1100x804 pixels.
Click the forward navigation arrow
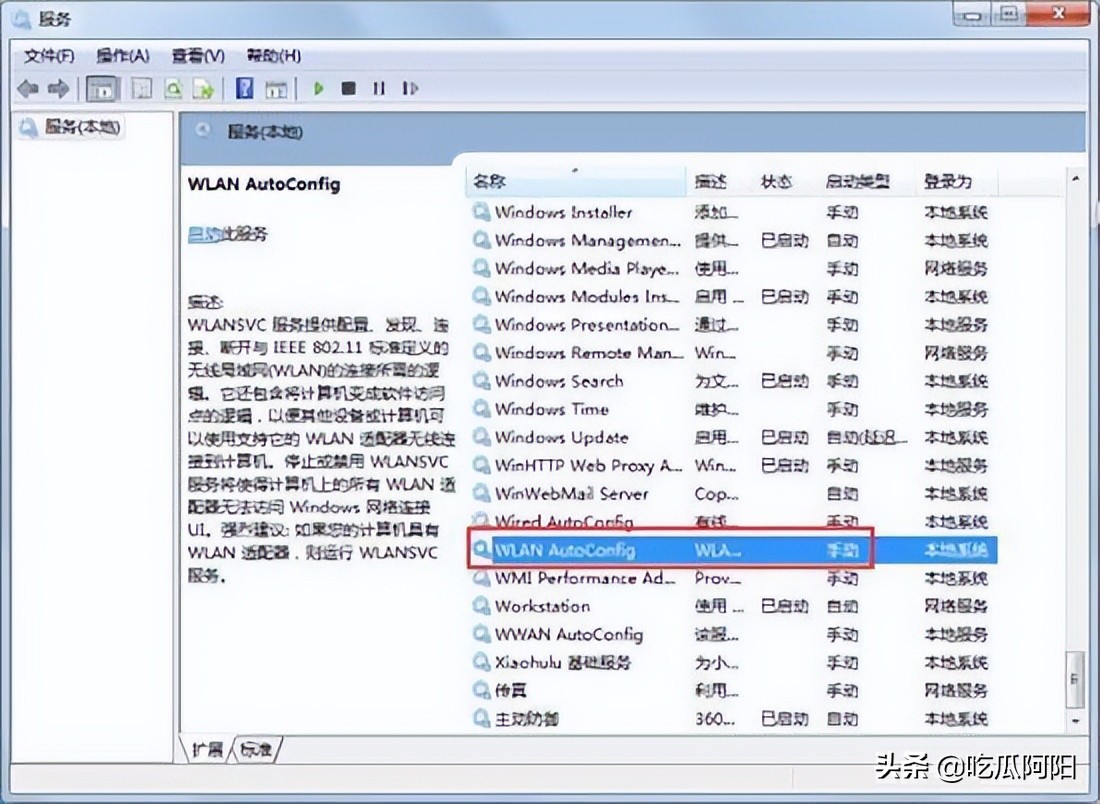58,88
